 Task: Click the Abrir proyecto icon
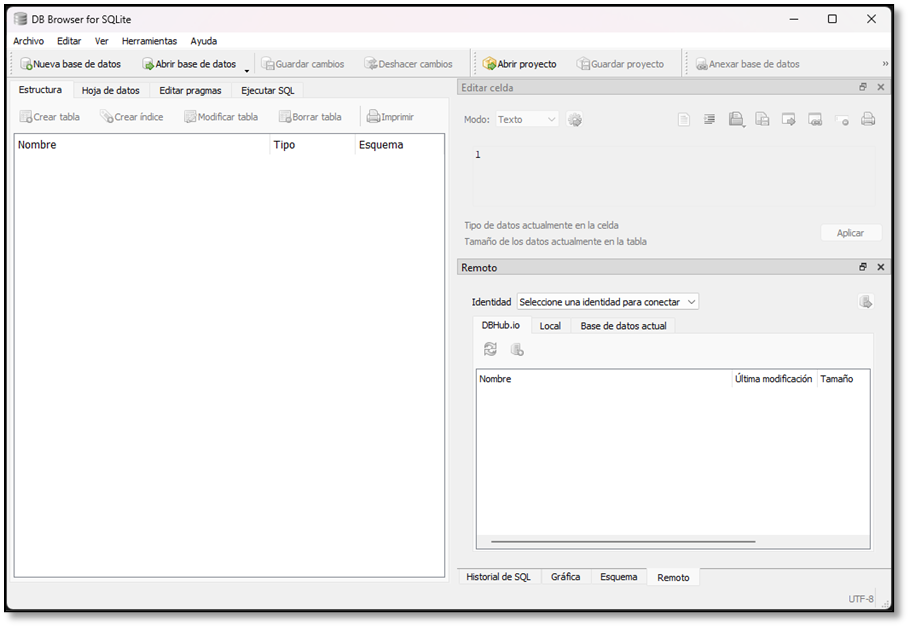pos(489,64)
